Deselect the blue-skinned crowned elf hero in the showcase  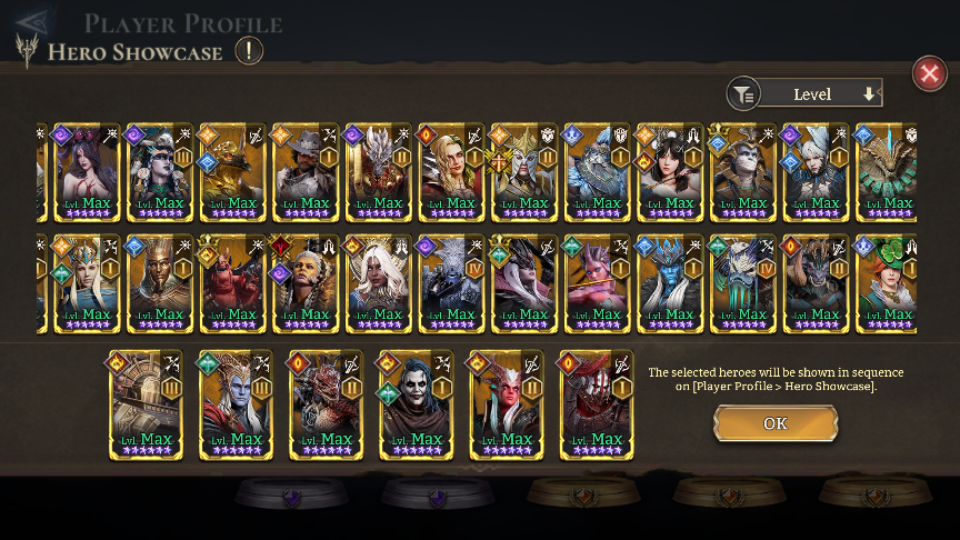pos(236,405)
